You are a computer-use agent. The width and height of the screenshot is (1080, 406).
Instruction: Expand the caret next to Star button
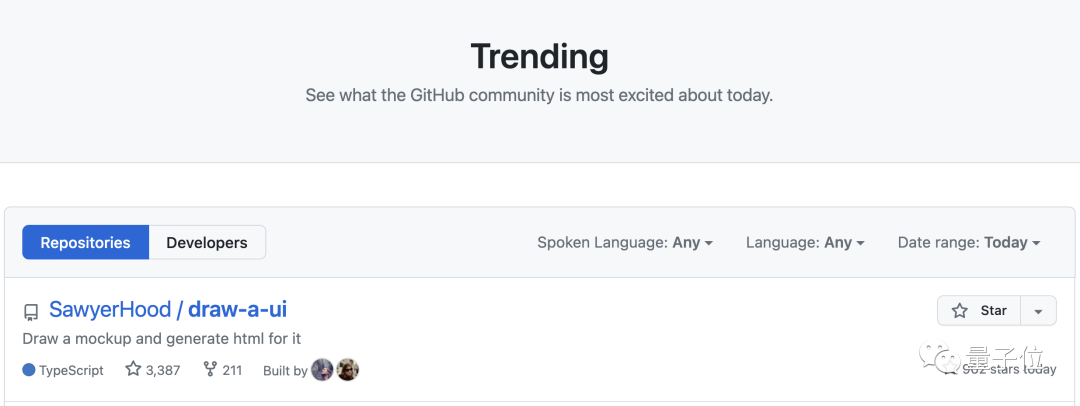point(1038,311)
